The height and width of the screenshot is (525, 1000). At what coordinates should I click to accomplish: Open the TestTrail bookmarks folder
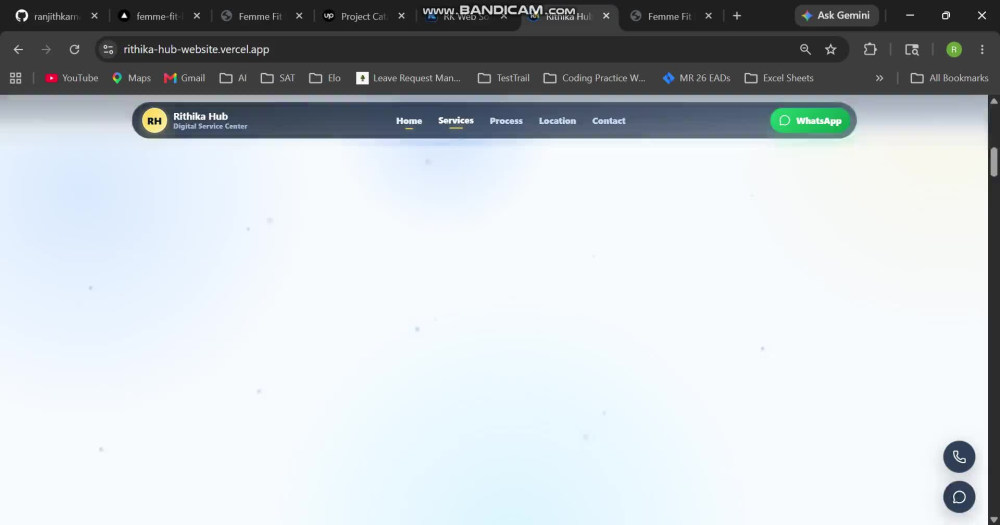pyautogui.click(x=504, y=78)
